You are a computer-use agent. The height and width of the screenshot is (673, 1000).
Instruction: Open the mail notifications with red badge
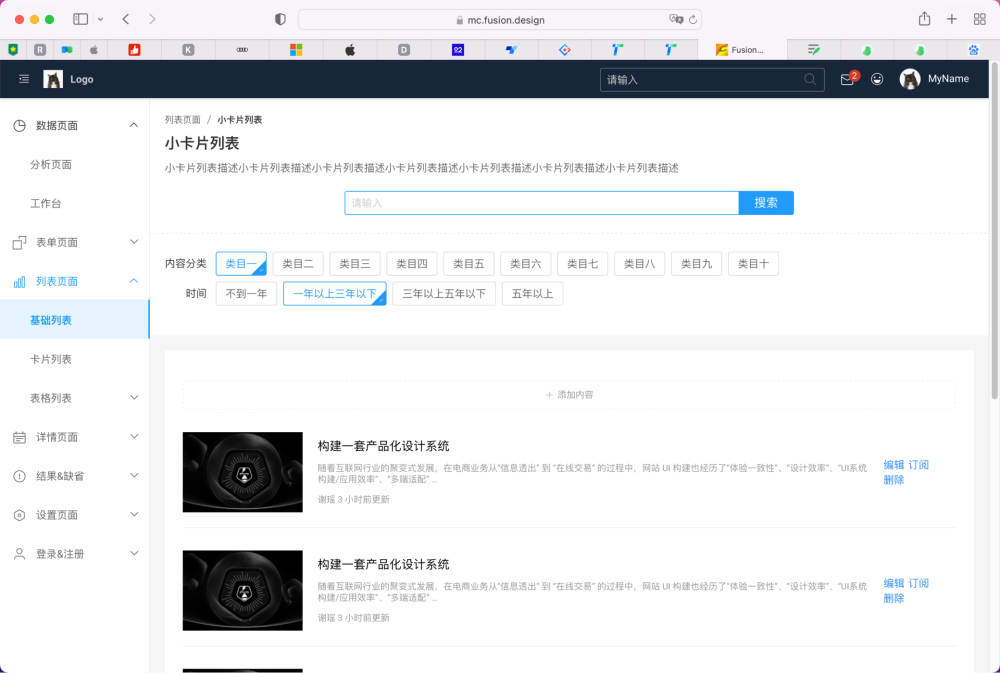pos(845,79)
